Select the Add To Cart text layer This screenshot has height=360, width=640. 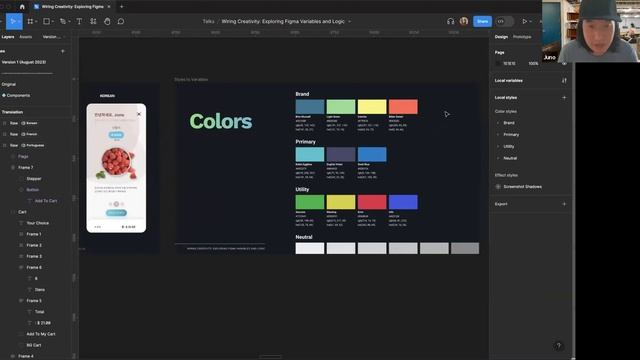point(46,201)
